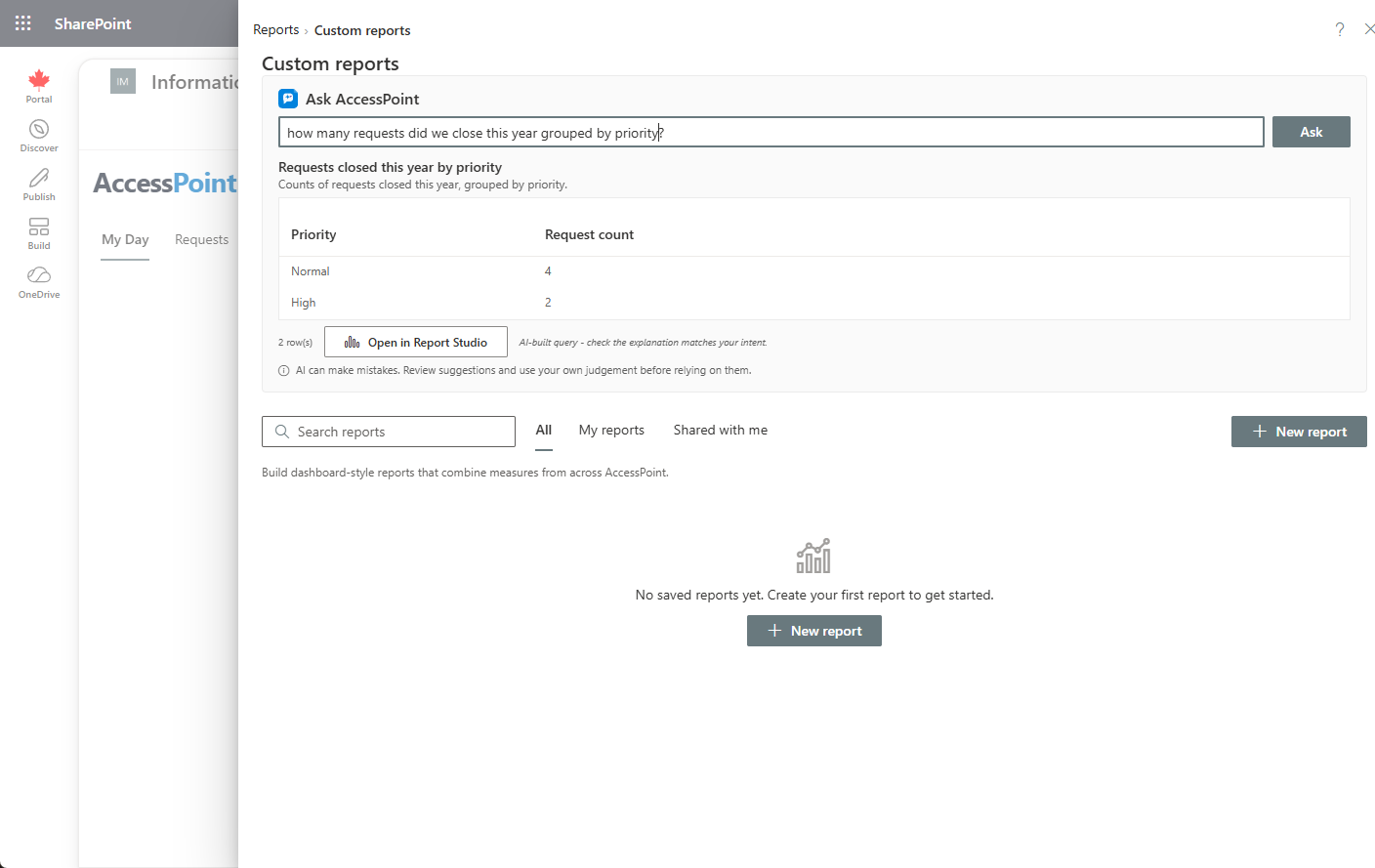Click the top-right New report button
The width and height of the screenshot is (1375, 868).
1299,432
